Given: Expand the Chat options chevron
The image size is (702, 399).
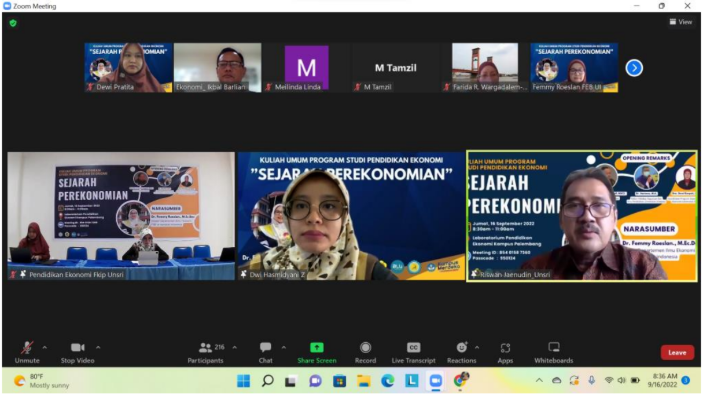Looking at the screenshot, I should [x=284, y=348].
